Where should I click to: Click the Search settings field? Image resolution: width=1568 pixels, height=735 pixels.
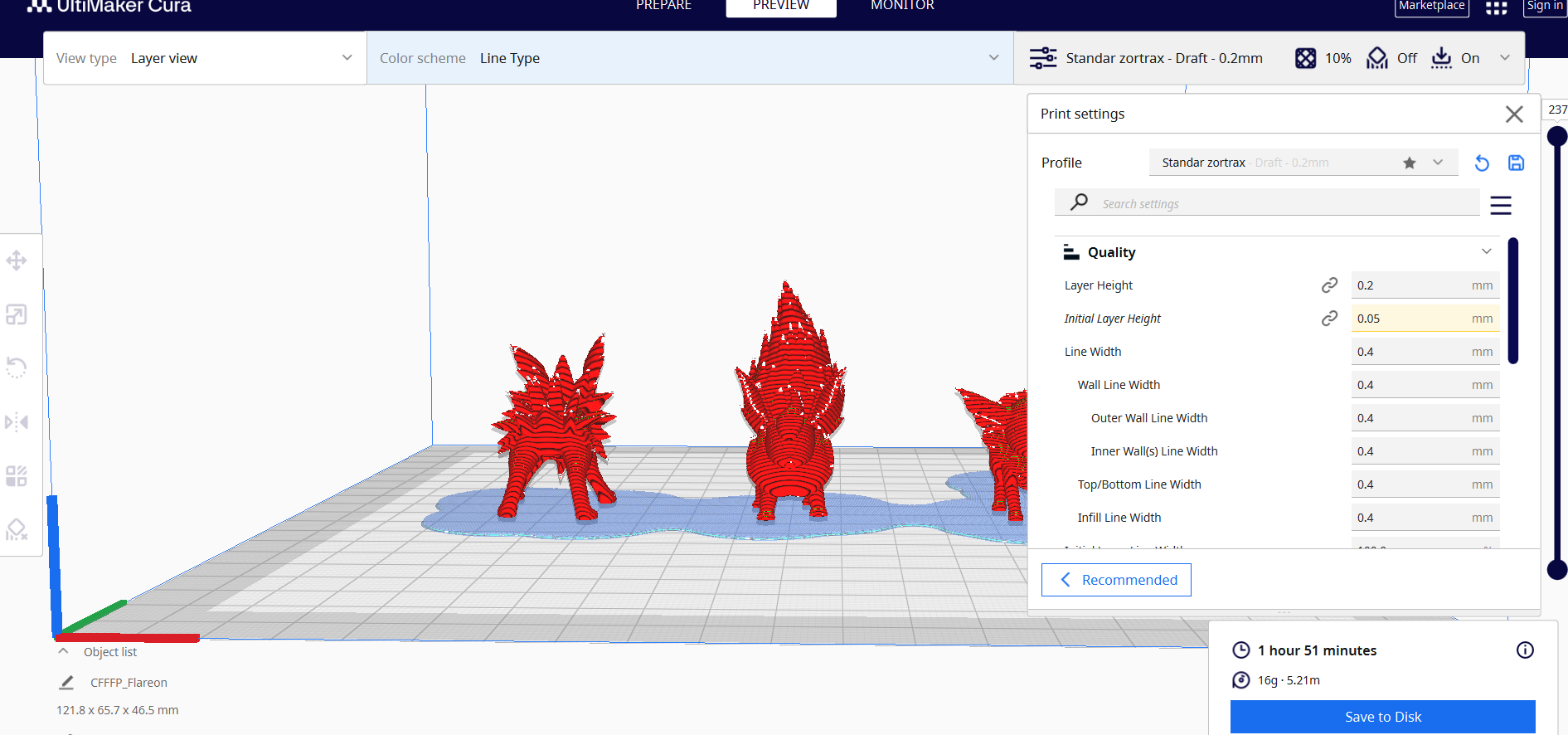point(1267,203)
